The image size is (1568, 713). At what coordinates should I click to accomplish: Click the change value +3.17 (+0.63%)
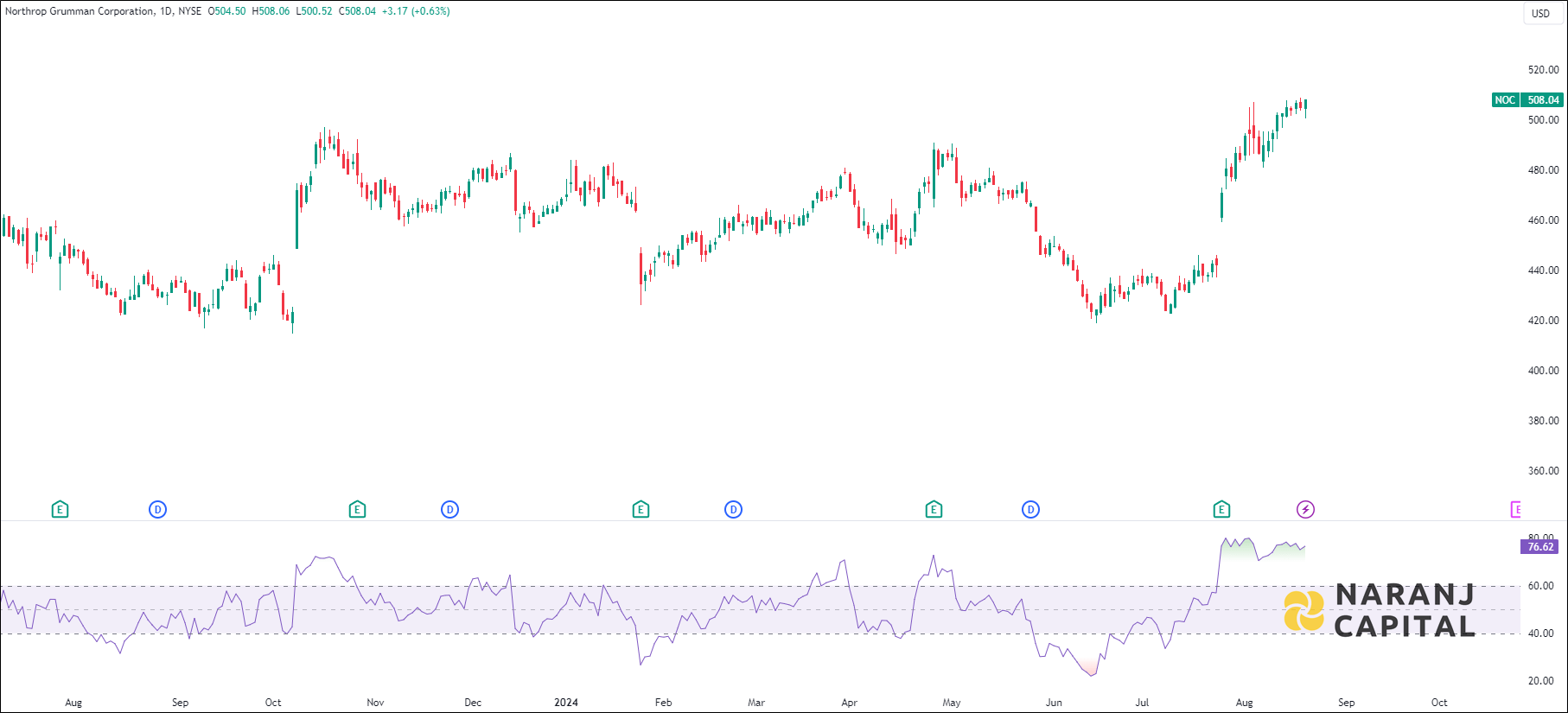coord(416,11)
